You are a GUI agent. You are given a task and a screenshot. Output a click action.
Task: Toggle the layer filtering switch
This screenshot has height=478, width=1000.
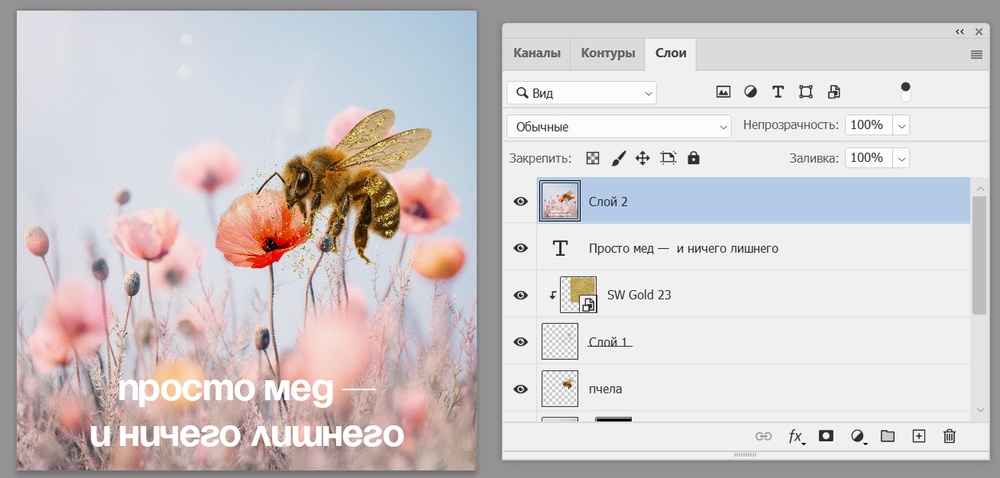tap(906, 92)
